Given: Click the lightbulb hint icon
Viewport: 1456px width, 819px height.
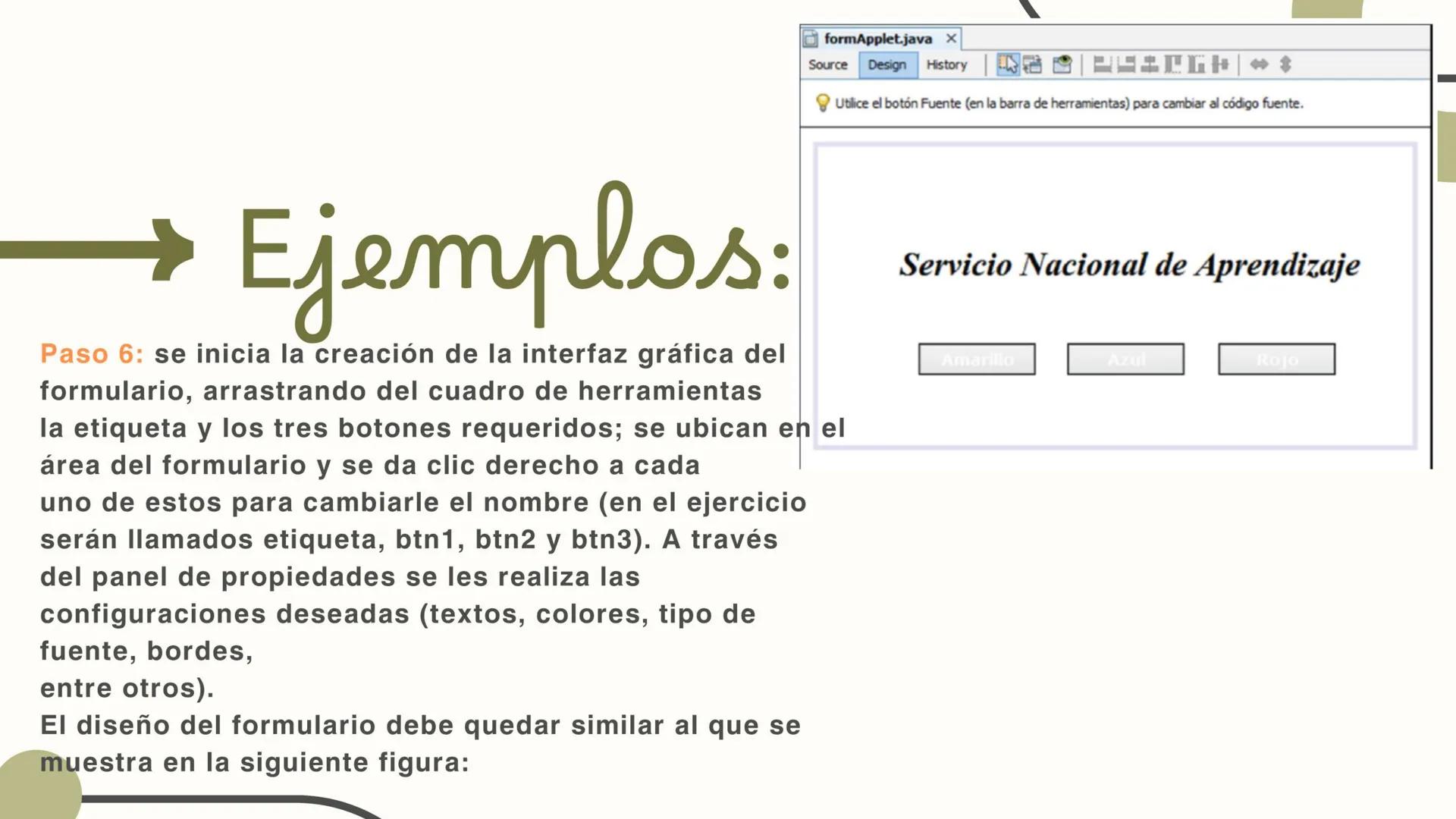Looking at the screenshot, I should click(x=824, y=103).
